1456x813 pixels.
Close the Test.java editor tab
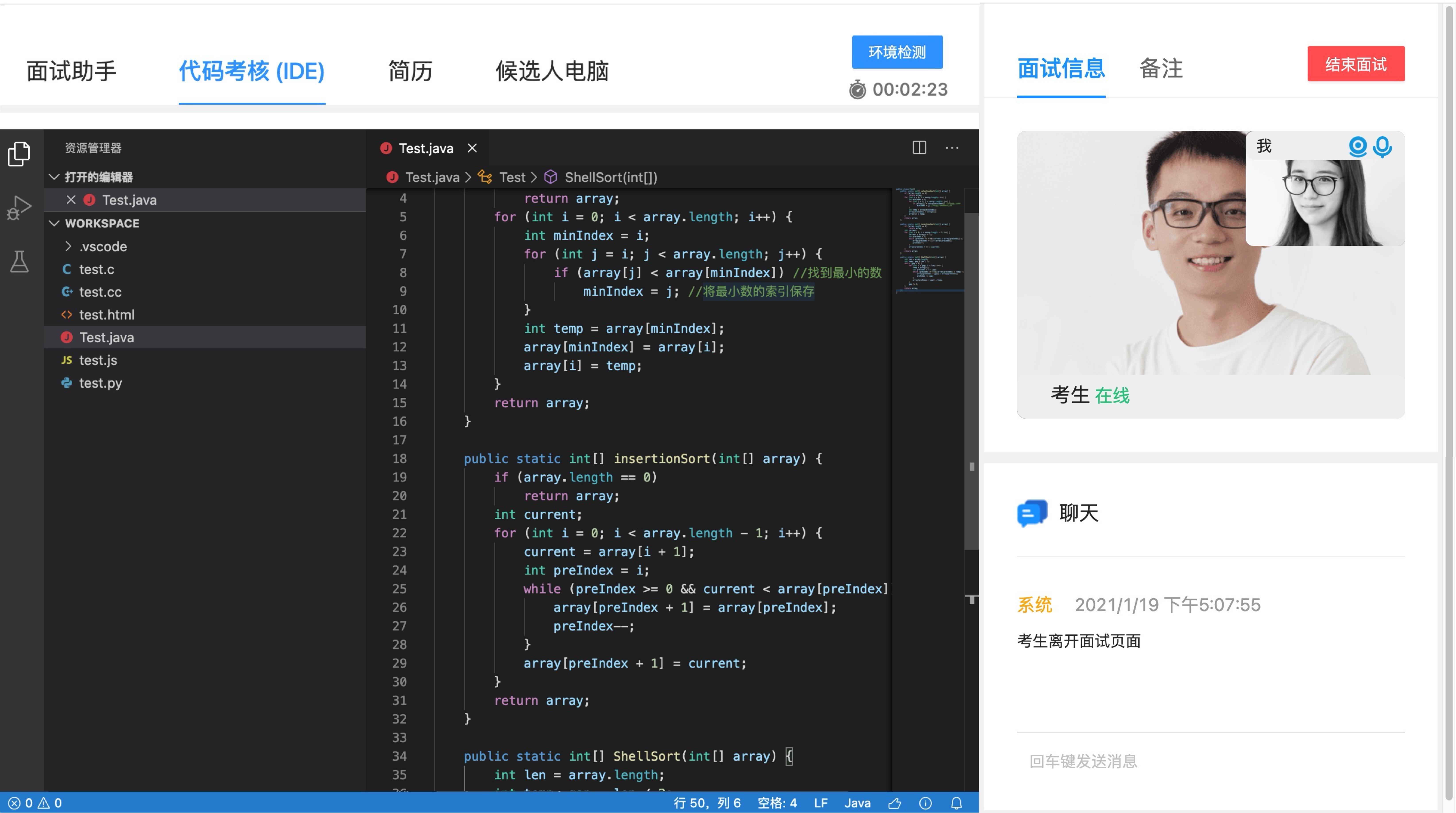click(472, 148)
